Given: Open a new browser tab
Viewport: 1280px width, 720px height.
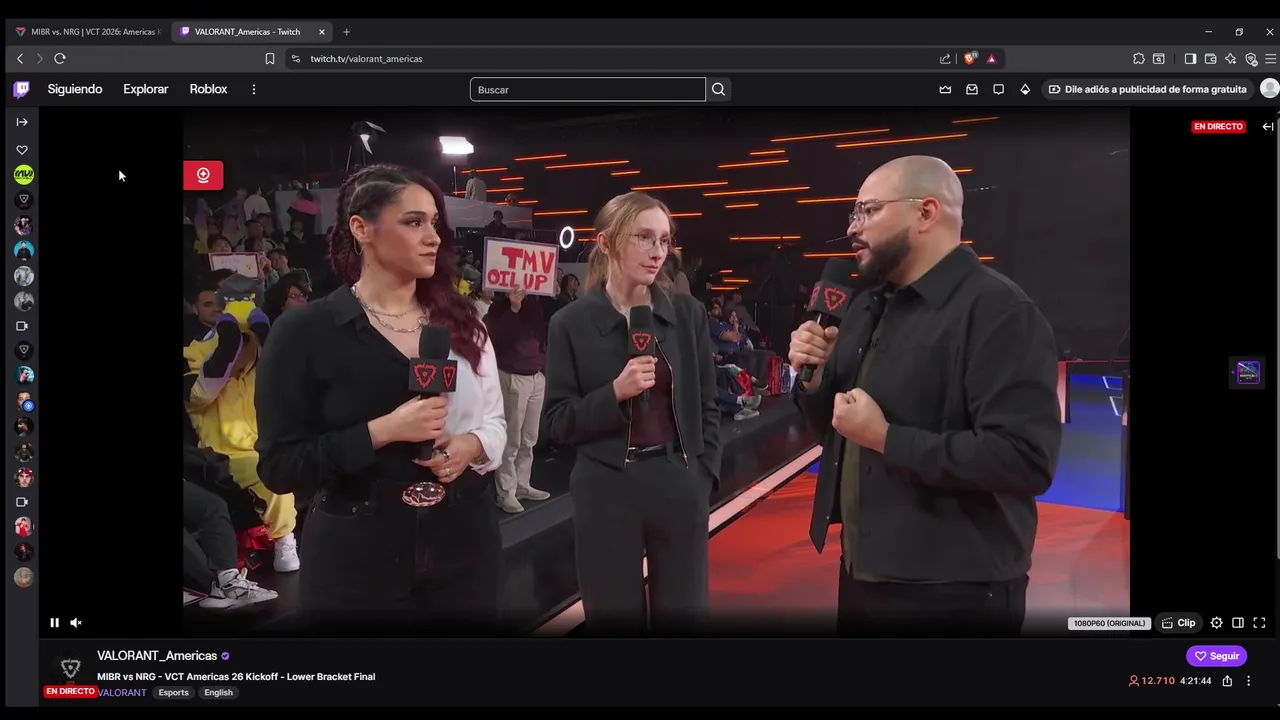Looking at the screenshot, I should pyautogui.click(x=346, y=32).
